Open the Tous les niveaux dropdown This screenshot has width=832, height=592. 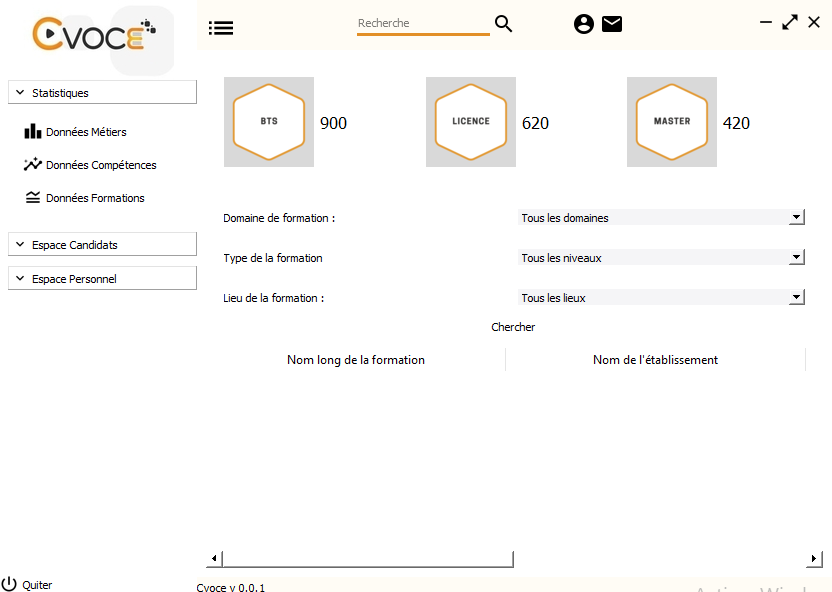796,257
